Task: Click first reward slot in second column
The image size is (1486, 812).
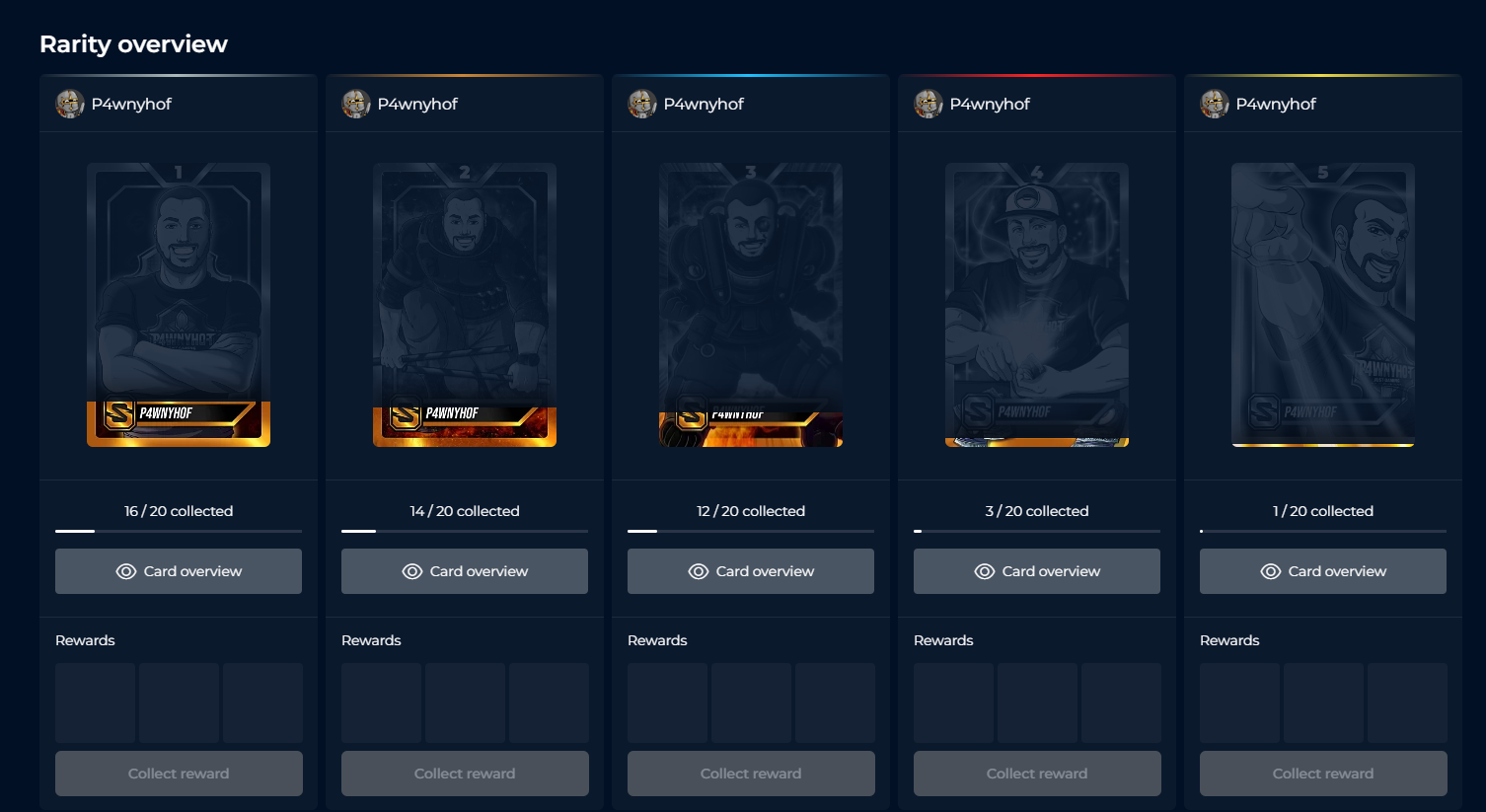Action: pyautogui.click(x=382, y=702)
